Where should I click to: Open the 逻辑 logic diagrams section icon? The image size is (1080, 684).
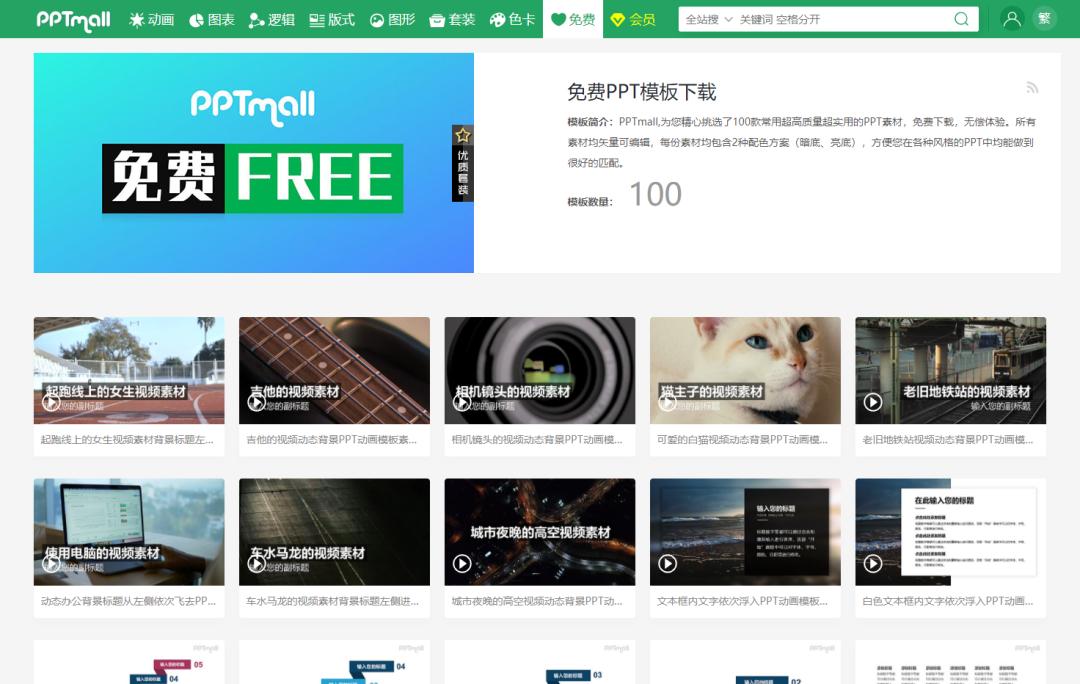(x=257, y=18)
